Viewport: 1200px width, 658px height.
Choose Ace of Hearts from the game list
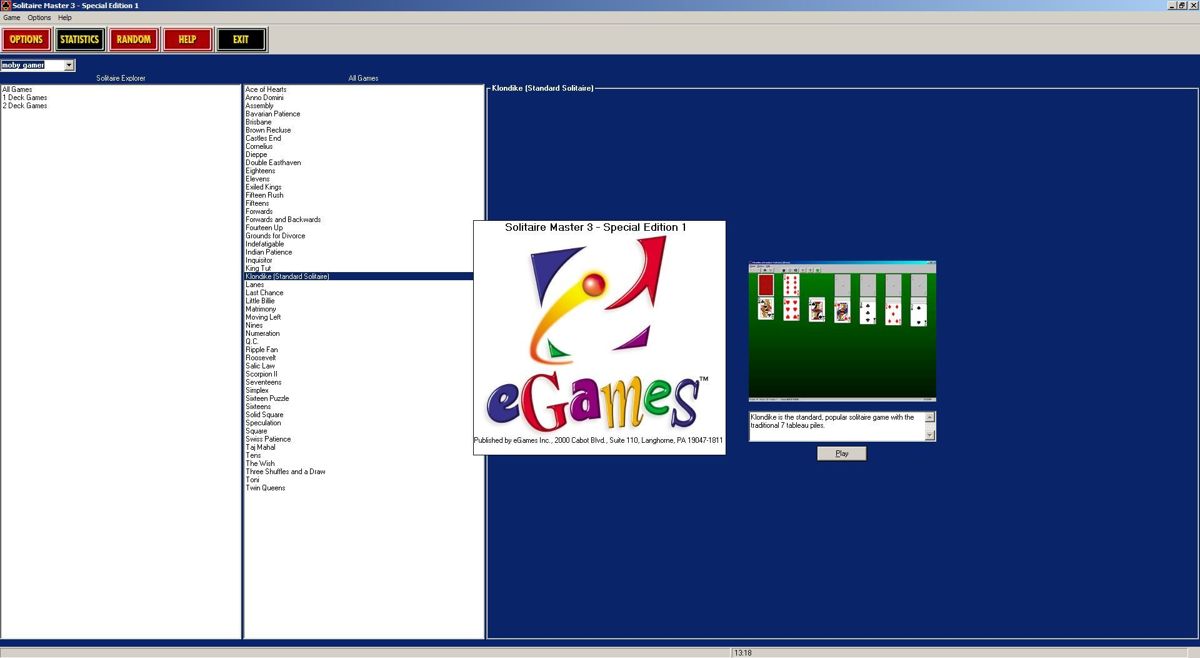266,90
